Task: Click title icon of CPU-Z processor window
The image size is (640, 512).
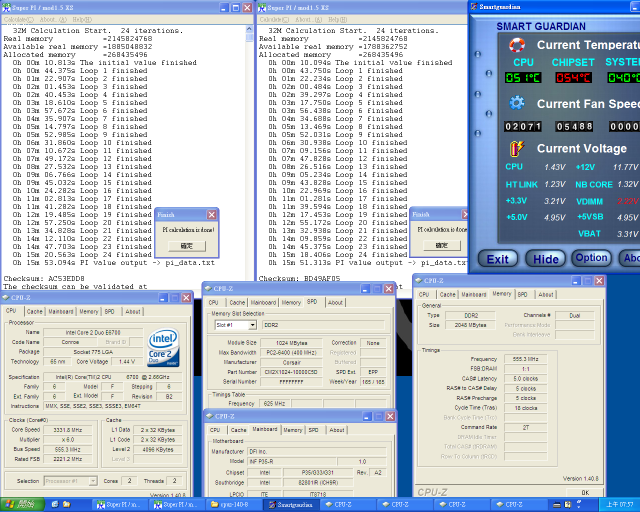Action: [6, 298]
